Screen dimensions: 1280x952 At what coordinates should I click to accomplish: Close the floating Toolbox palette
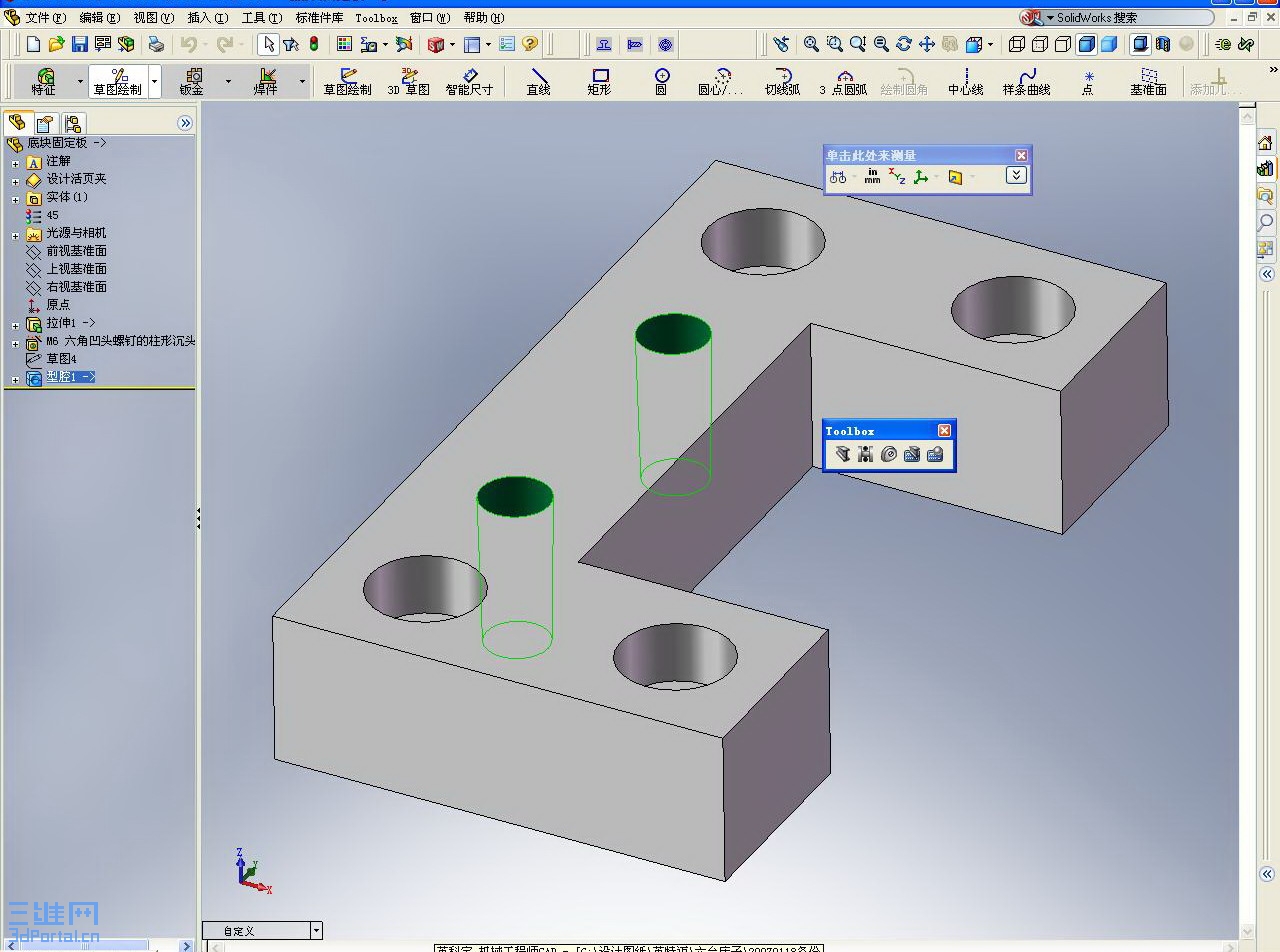coord(944,430)
